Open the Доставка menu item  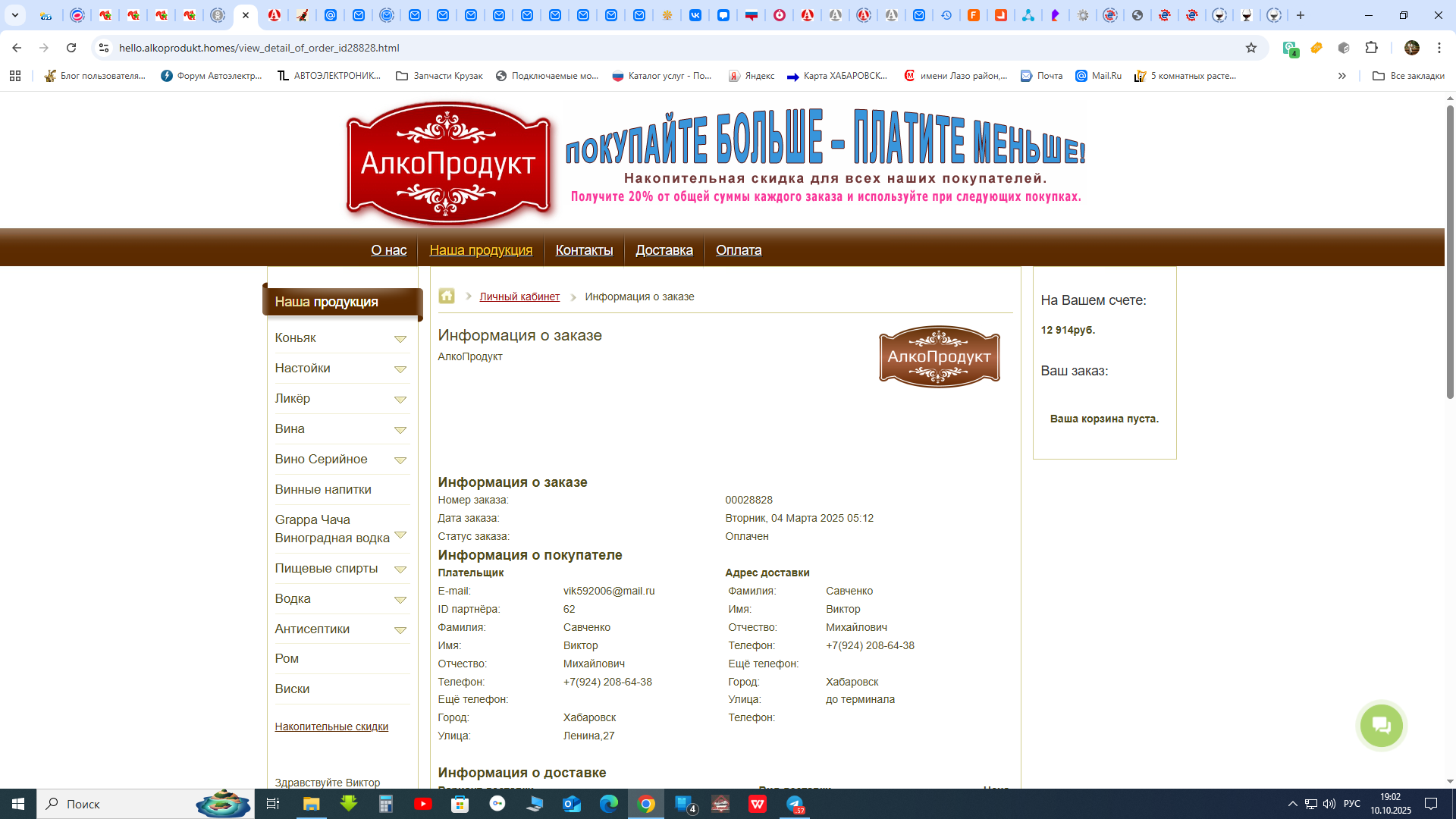coord(664,250)
